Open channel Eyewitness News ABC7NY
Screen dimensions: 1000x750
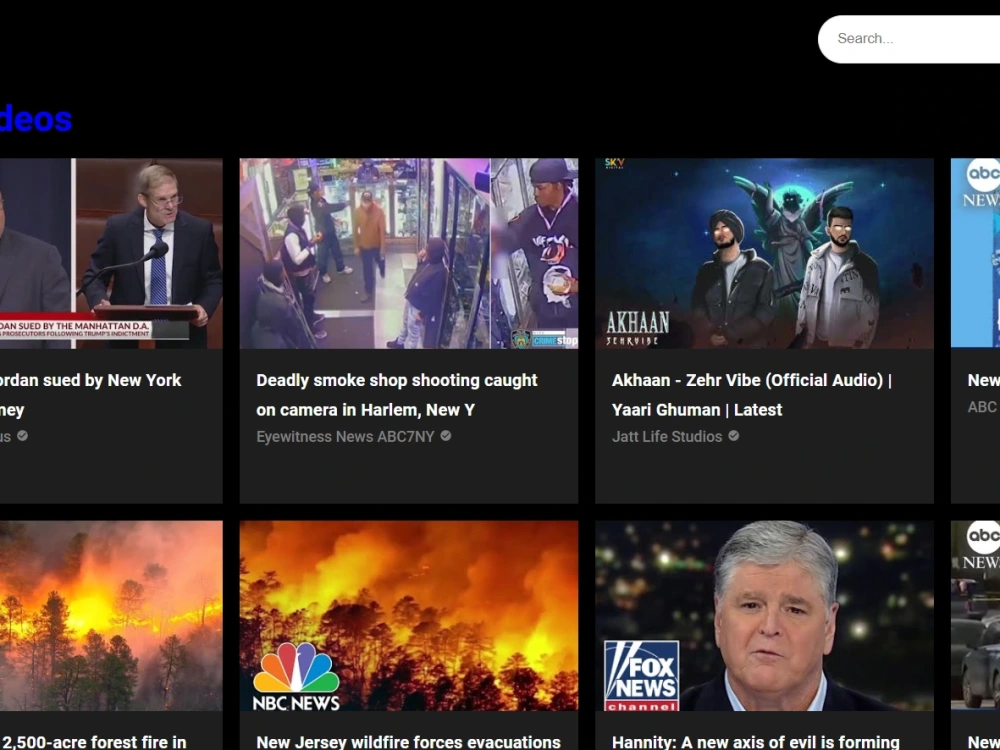point(345,437)
